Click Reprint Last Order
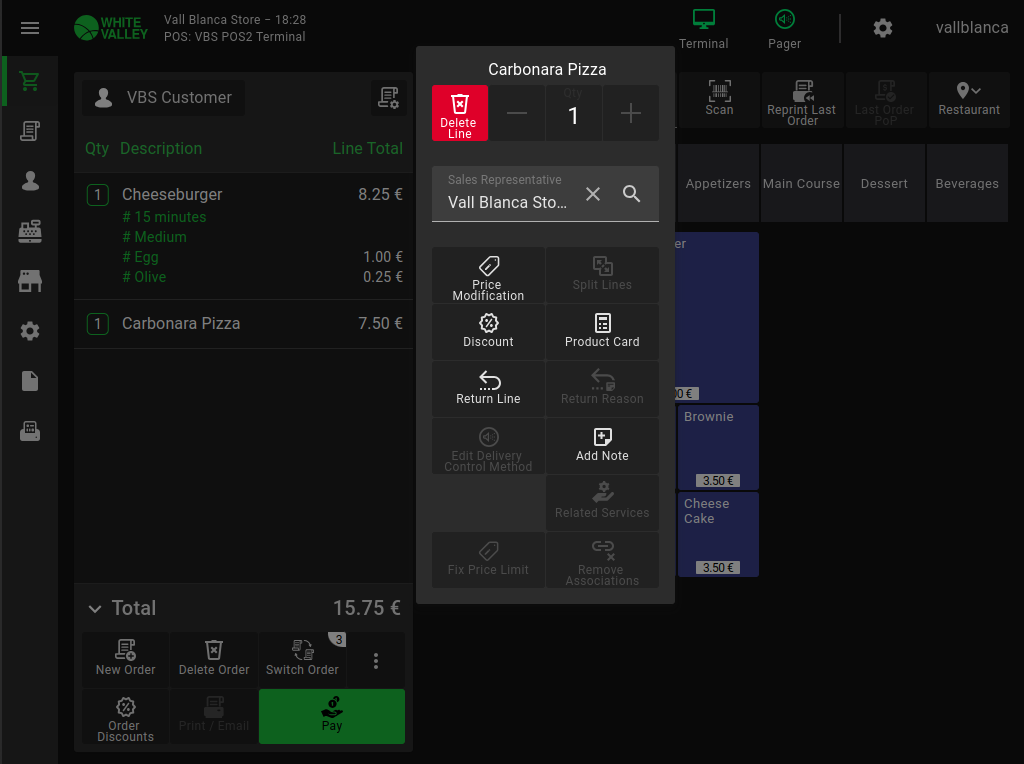Image resolution: width=1024 pixels, height=764 pixels. 802,99
